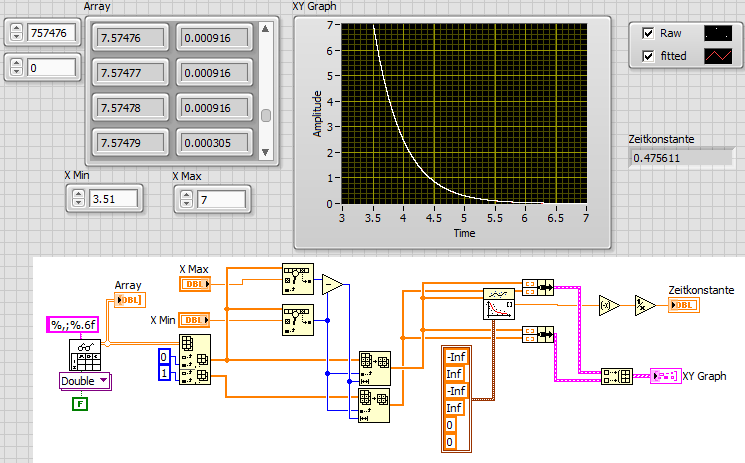This screenshot has width=745, height=463.
Task: Click the Read From Spreadsheet File node
Action: tap(85, 355)
